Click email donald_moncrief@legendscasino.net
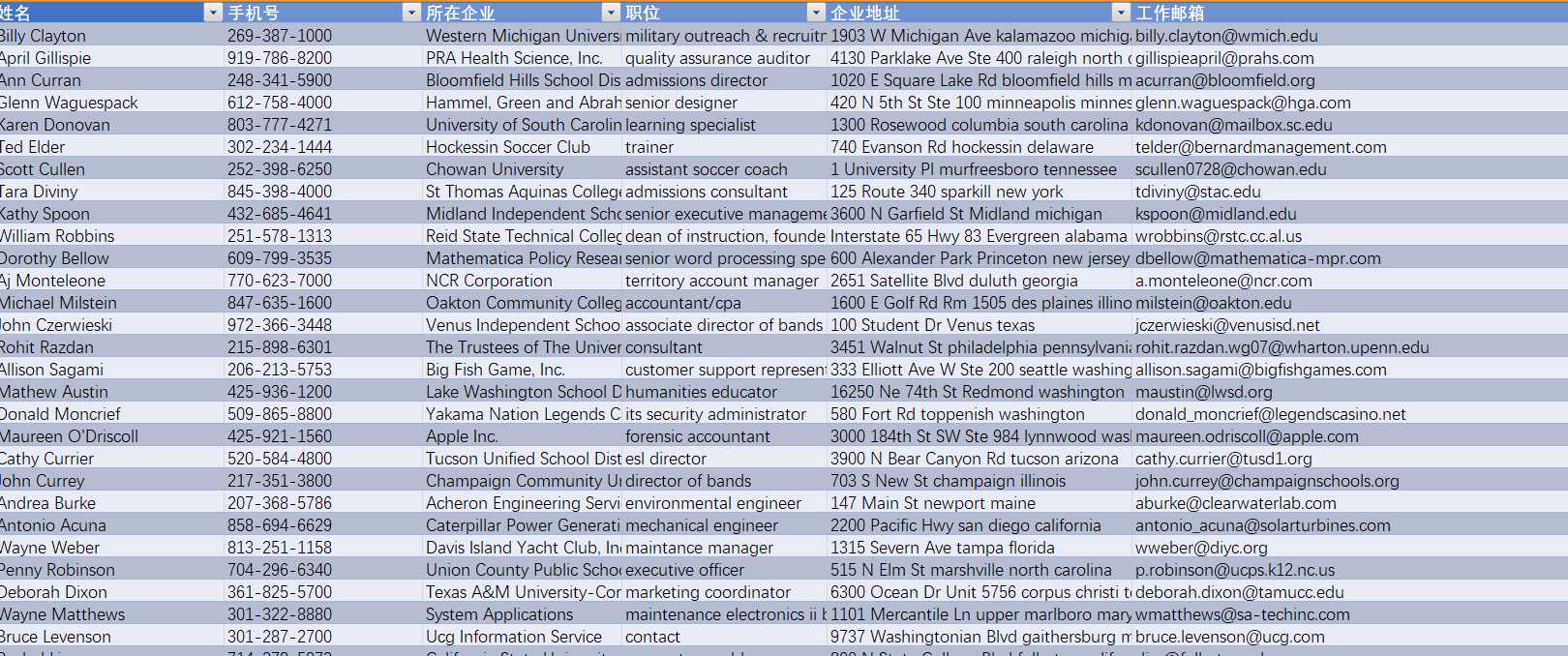The image size is (1568, 656). click(1271, 414)
